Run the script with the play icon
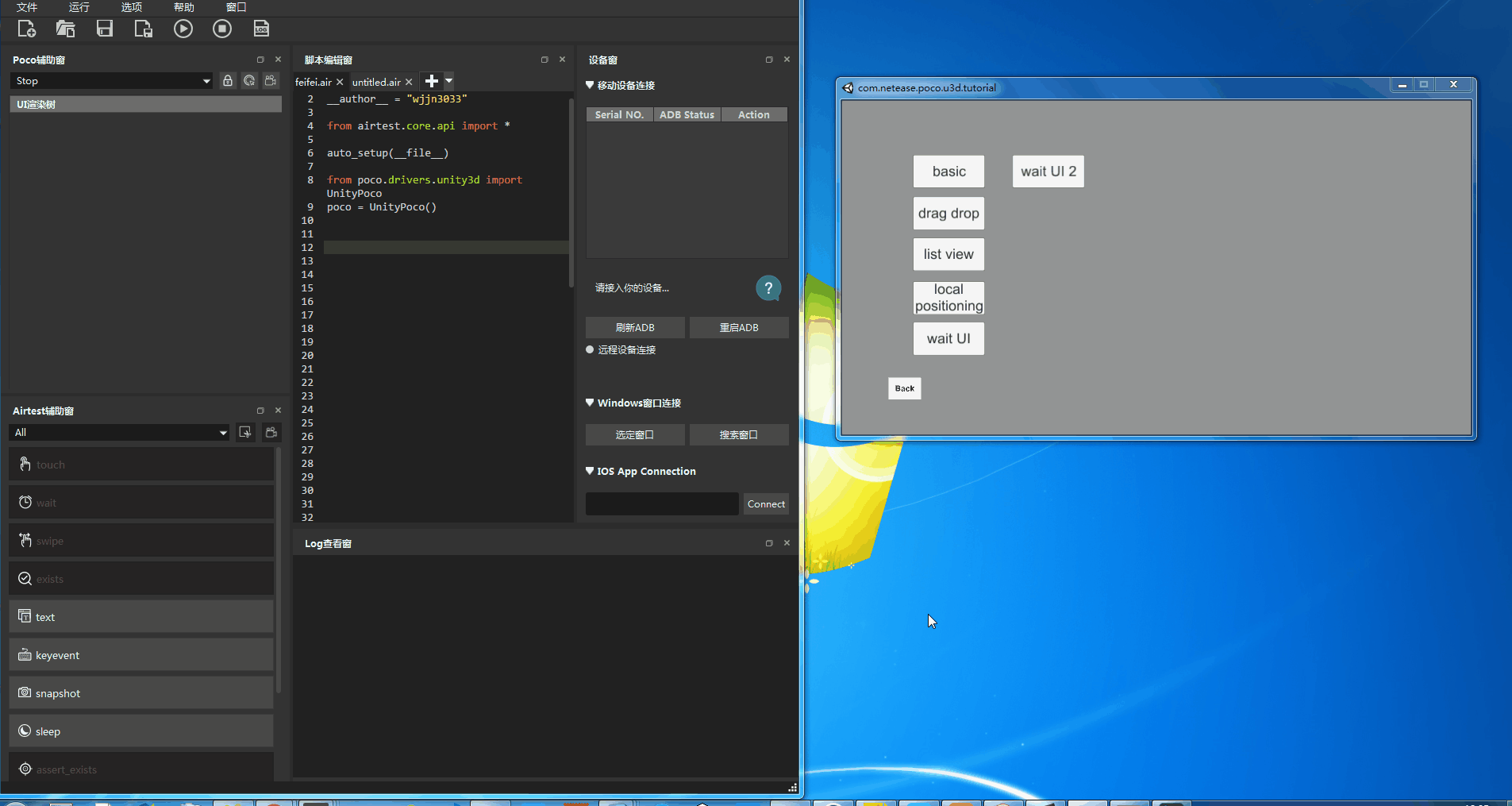This screenshot has width=1512, height=806. click(x=183, y=28)
